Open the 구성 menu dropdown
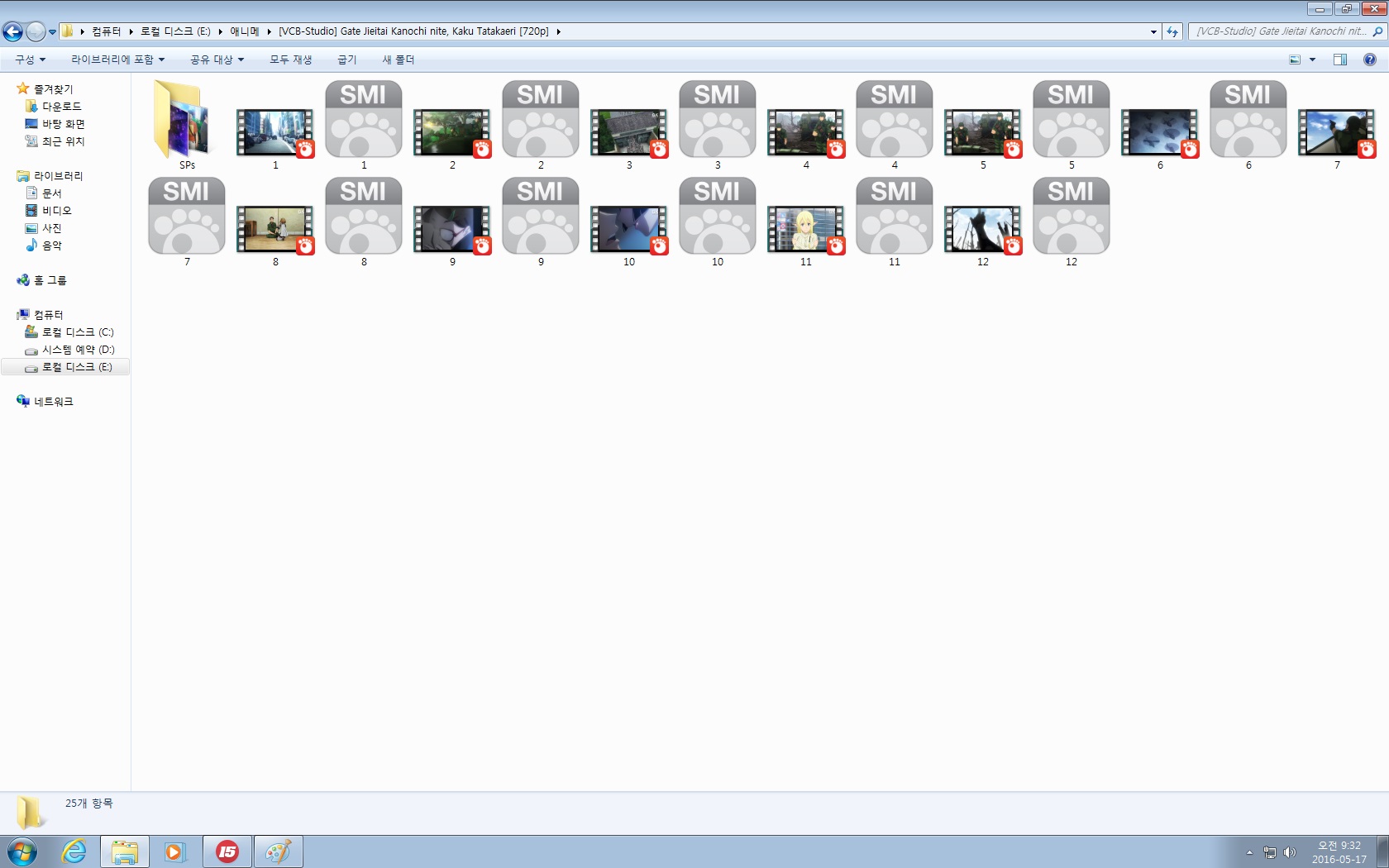 (x=30, y=60)
